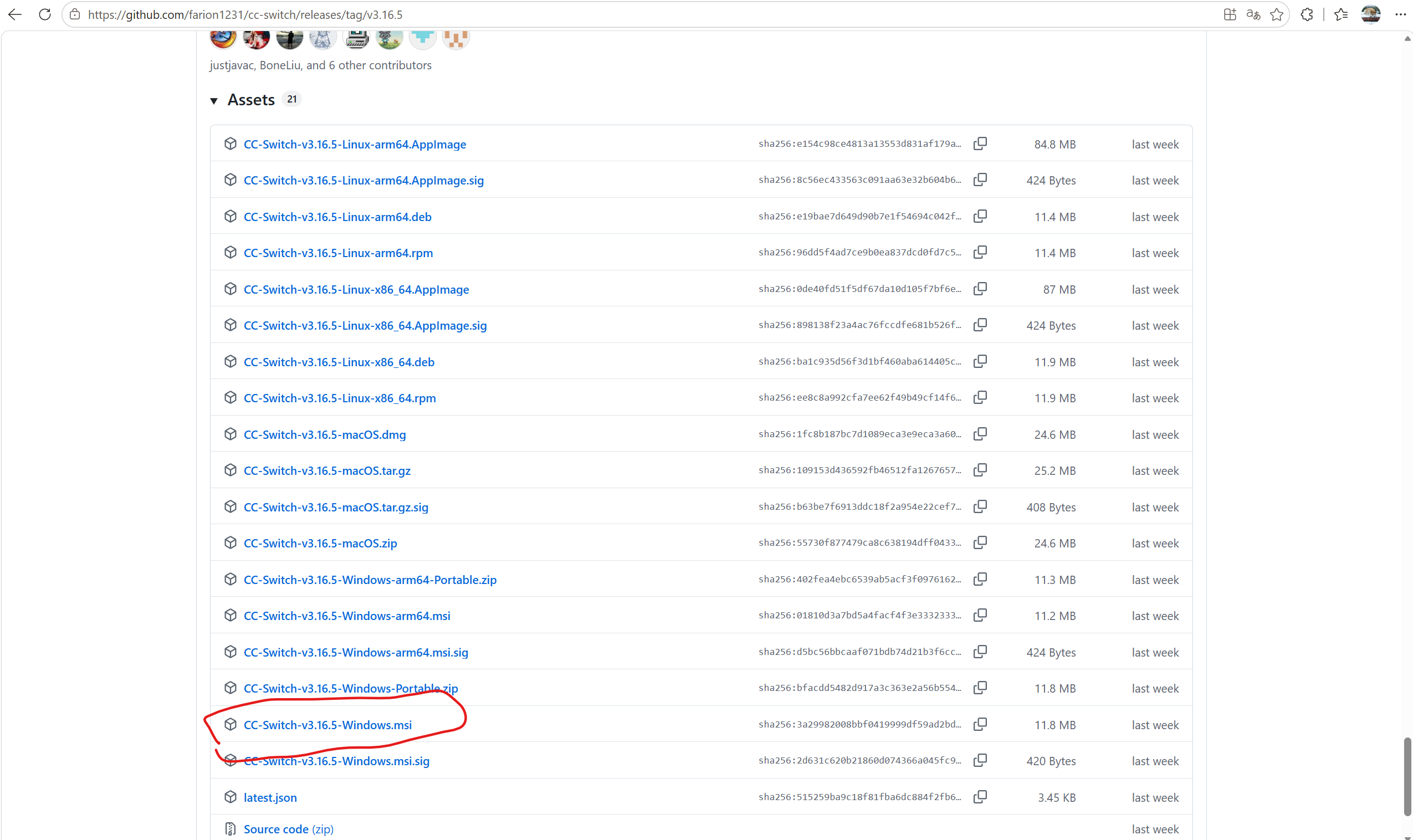The height and width of the screenshot is (840, 1413).
Task: Copy sha256 for Linux-arm64.AppImage
Action: coord(980,144)
